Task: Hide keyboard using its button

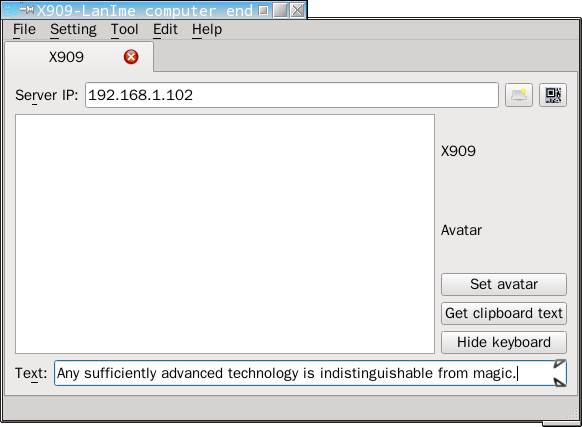Action: [504, 342]
